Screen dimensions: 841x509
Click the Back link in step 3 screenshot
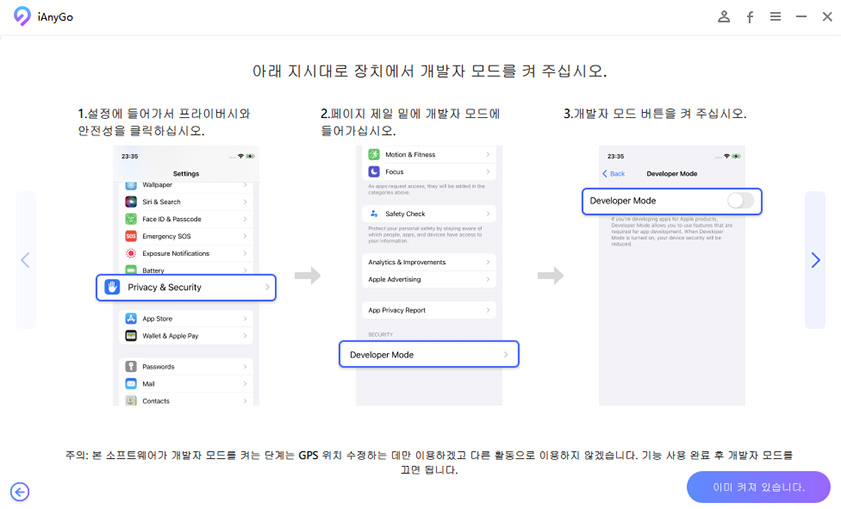pyautogui.click(x=614, y=174)
